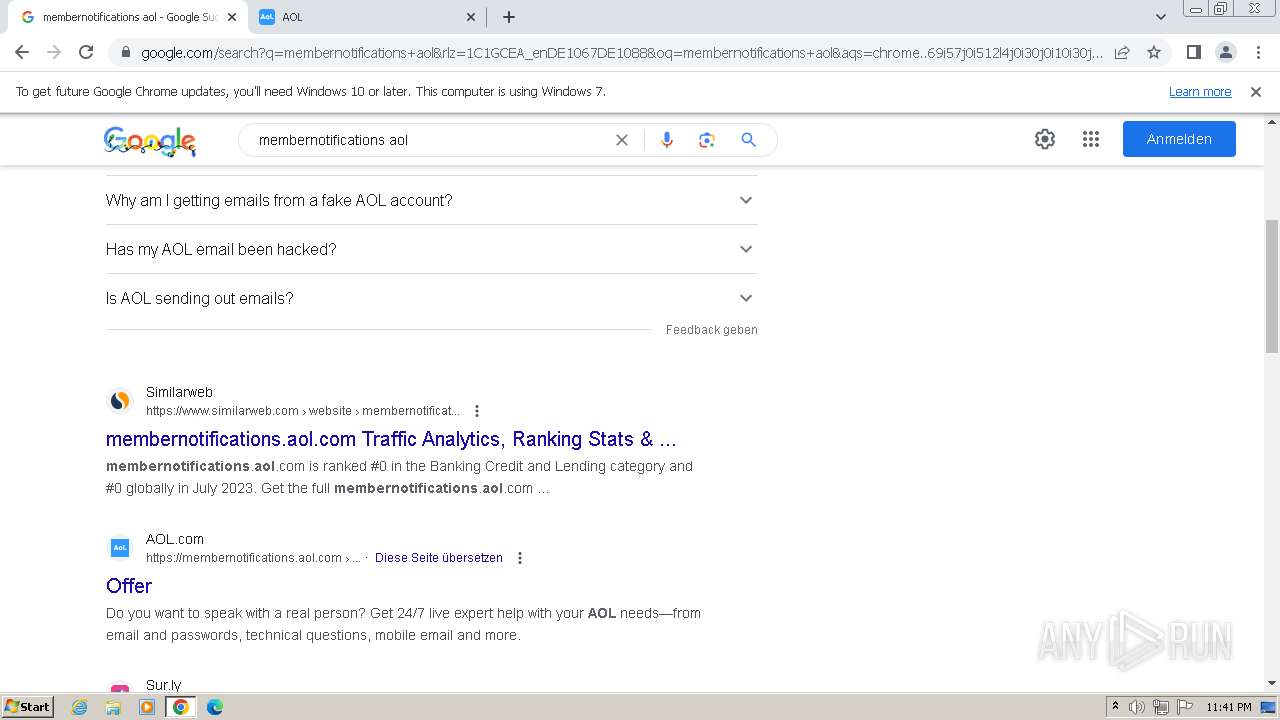This screenshot has height=720, width=1280.
Task: Open AOL.com result options menu
Action: tap(520, 558)
